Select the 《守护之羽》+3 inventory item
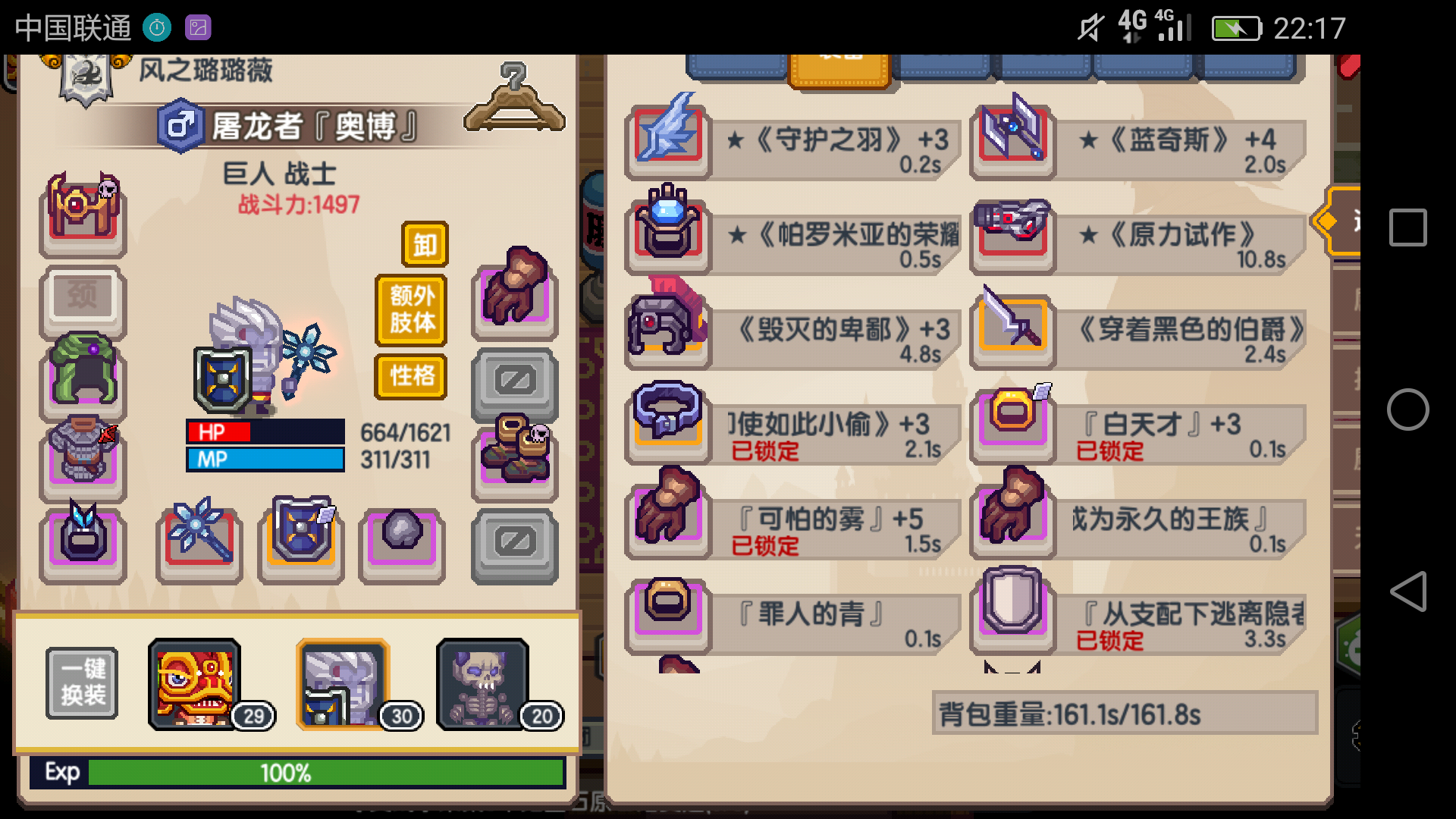The height and width of the screenshot is (819, 1456). 792,140
